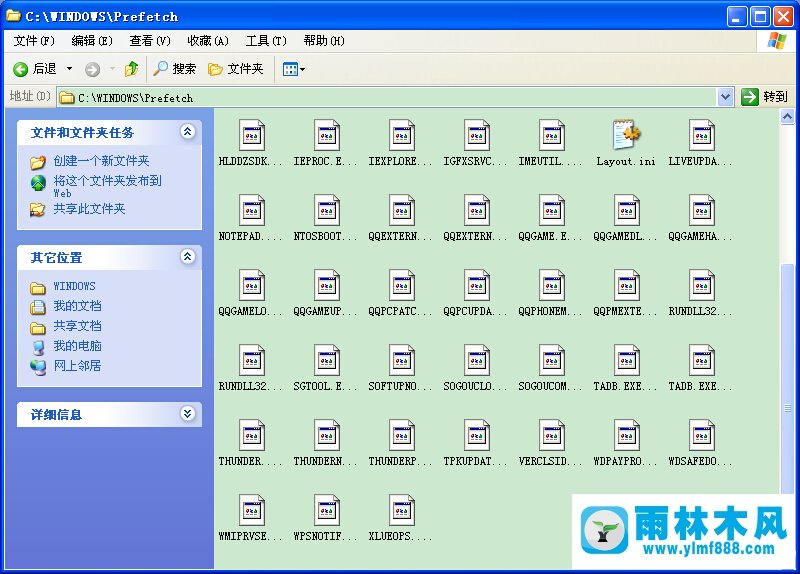Select the QQGAMEUP file icon
Viewport: 800px width, 574px height.
[x=327, y=285]
